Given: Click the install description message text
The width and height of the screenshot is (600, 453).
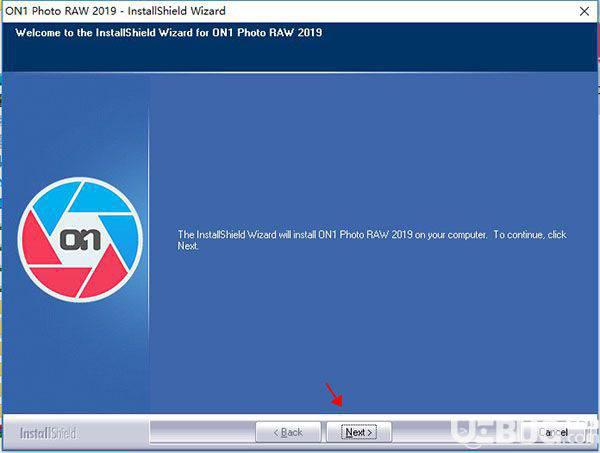Looking at the screenshot, I should 372,240.
